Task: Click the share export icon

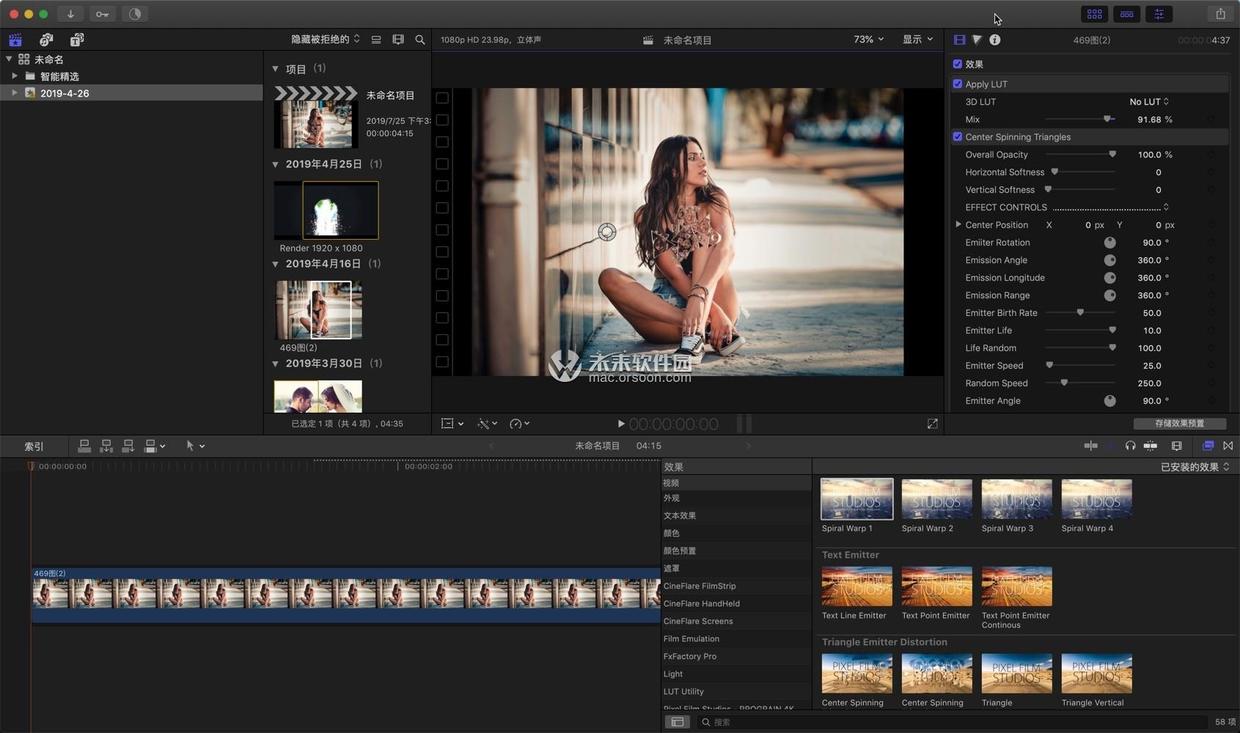Action: point(1220,14)
